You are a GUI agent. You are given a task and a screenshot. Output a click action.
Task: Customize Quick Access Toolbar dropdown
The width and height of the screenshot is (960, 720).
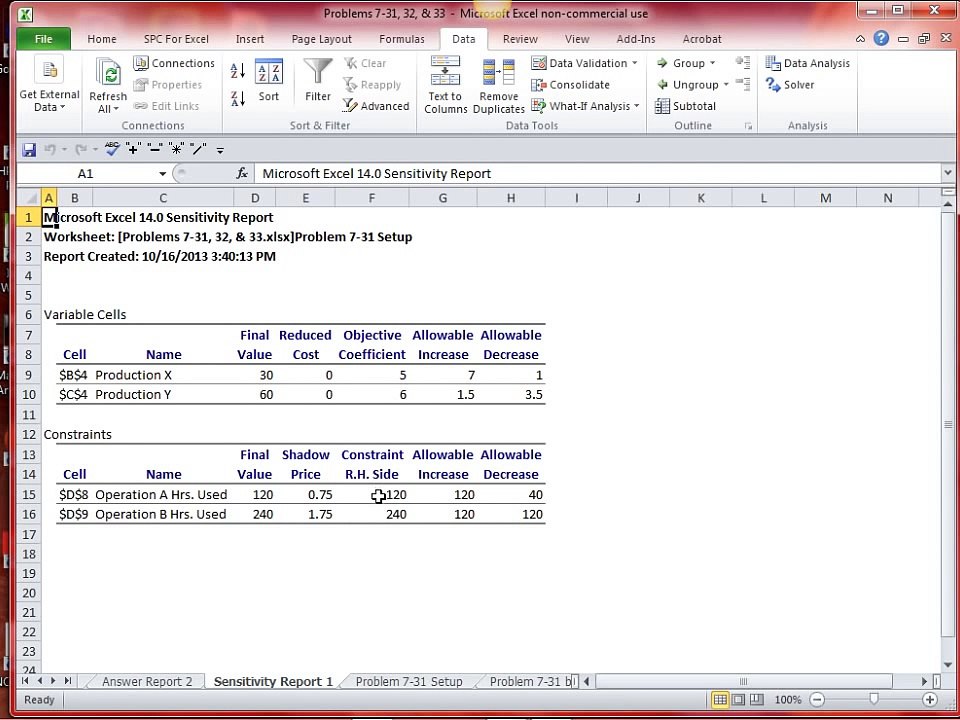(220, 149)
